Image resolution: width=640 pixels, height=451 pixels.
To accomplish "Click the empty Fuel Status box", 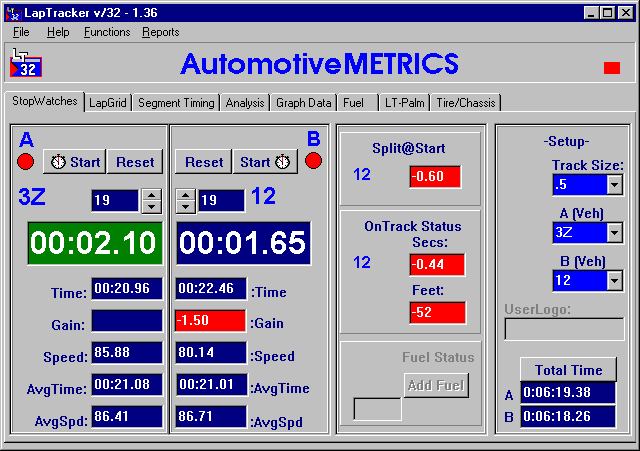I will tap(378, 409).
